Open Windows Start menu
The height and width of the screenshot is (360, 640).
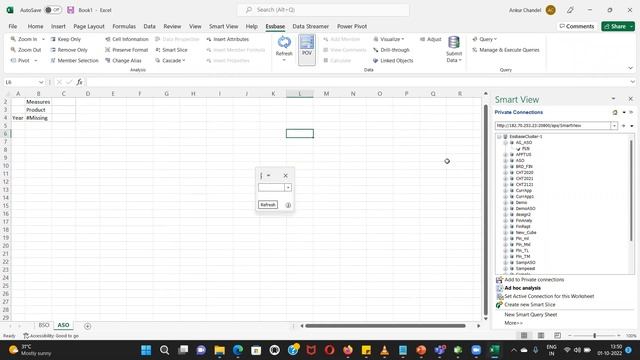pyautogui.click(x=146, y=350)
